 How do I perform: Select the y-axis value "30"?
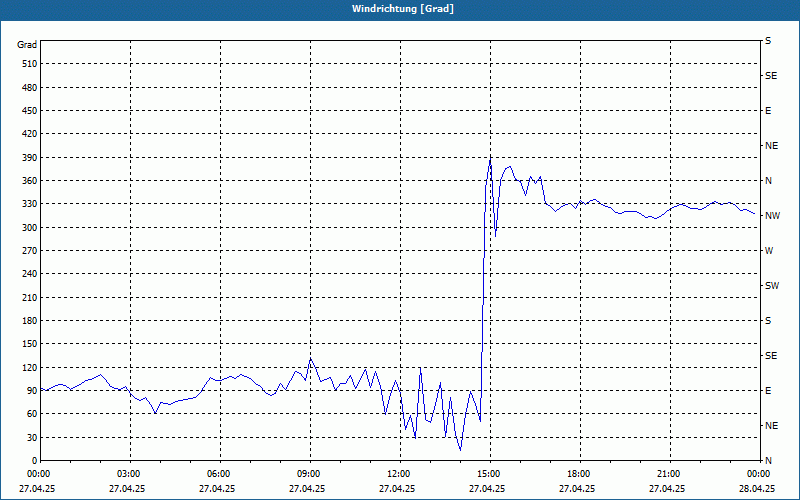point(32,437)
